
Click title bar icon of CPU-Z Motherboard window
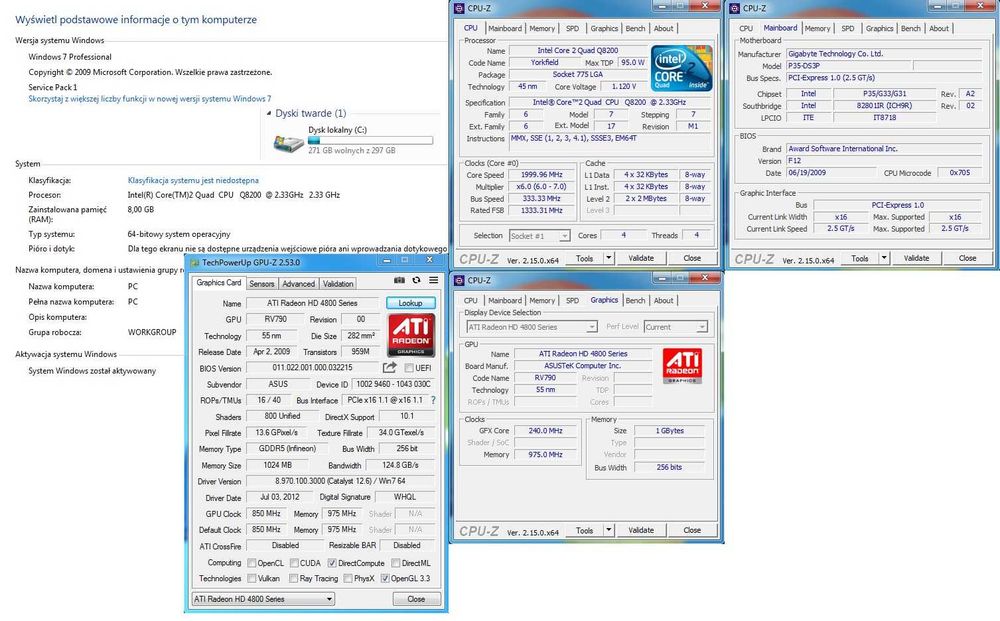pos(735,8)
